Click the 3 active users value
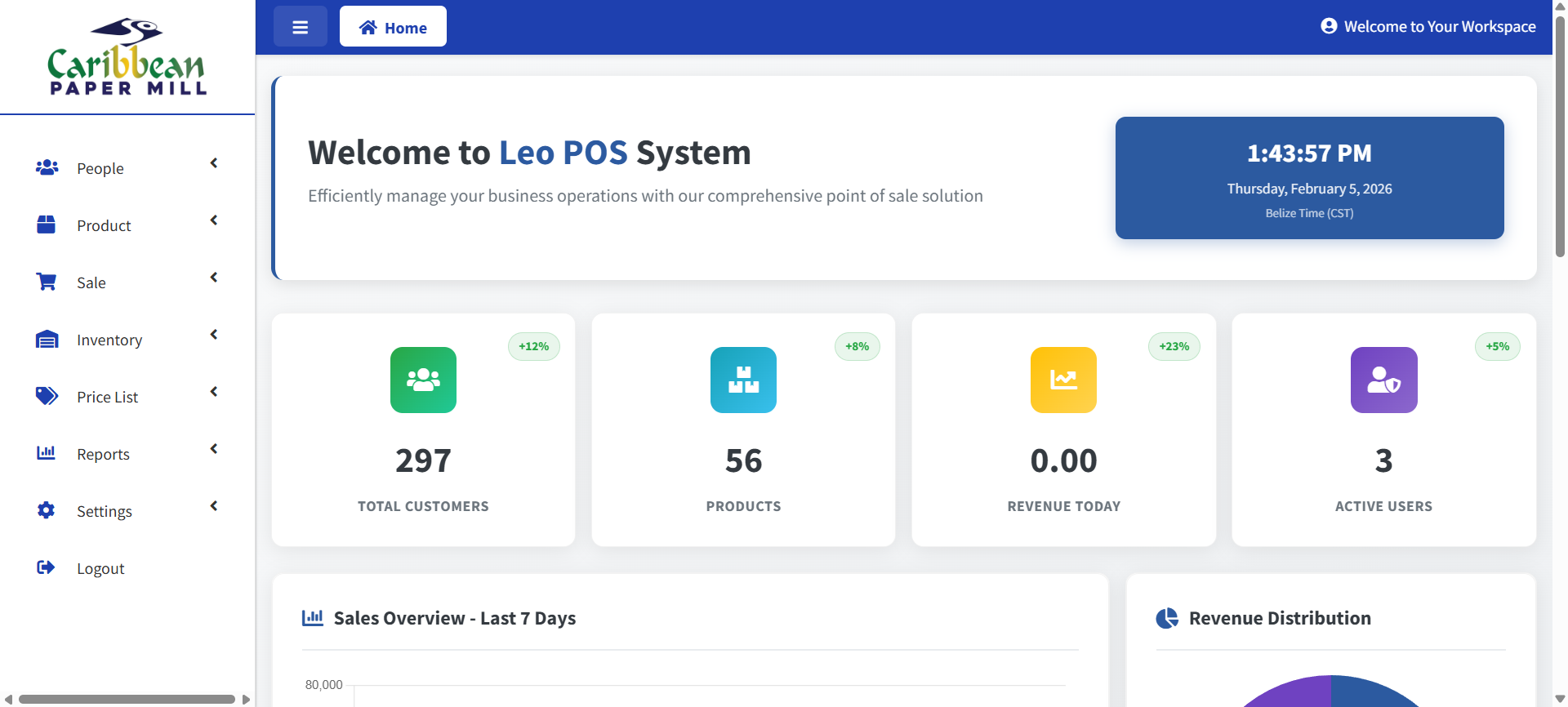This screenshot has width=1568, height=707. [x=1383, y=460]
